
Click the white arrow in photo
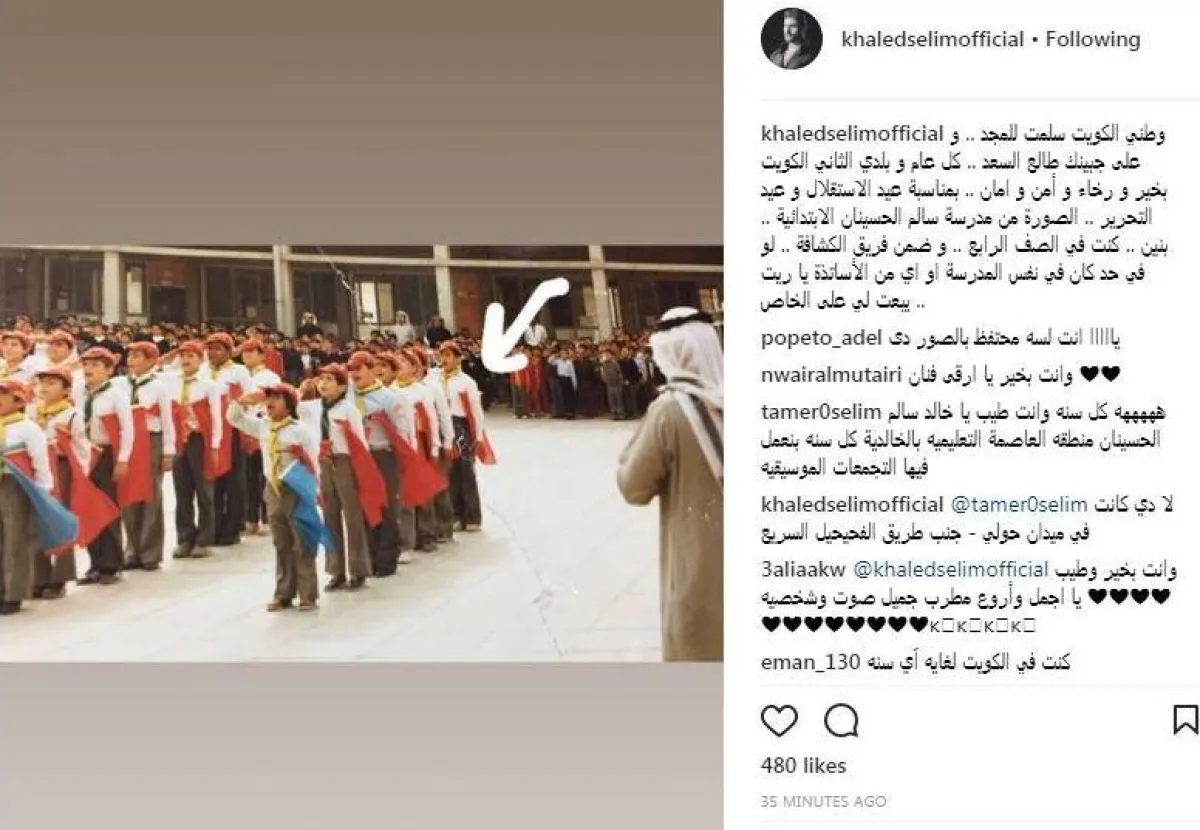tap(524, 325)
